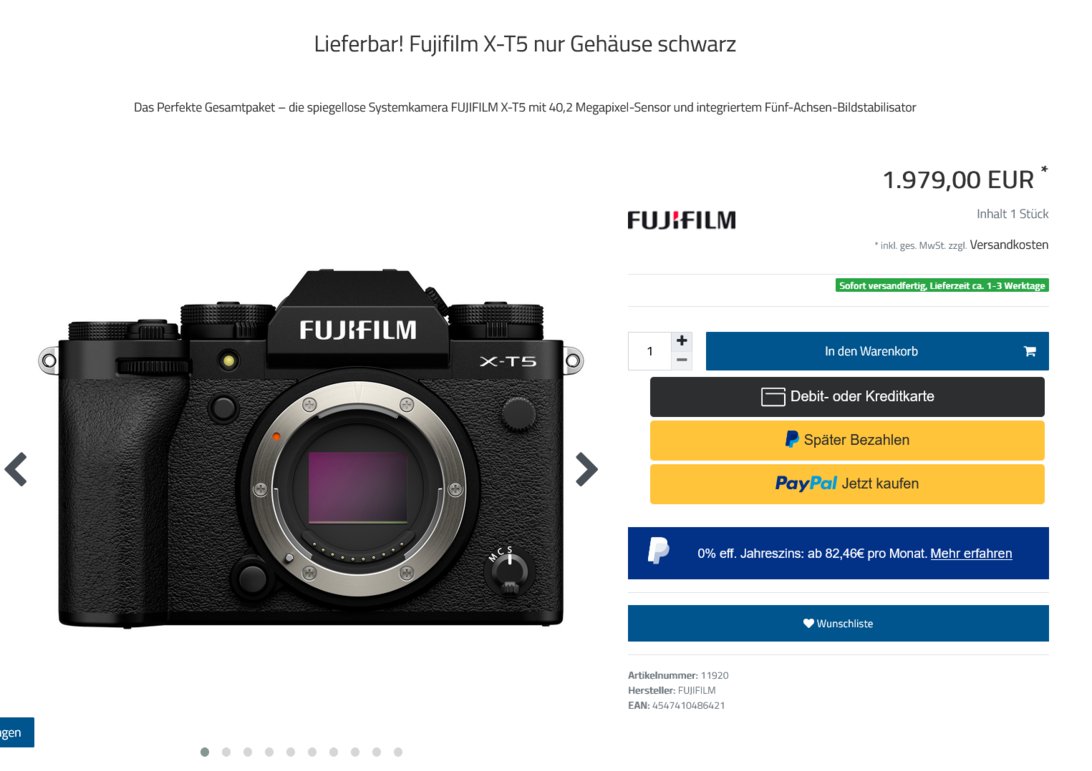1092x771 pixels.
Task: Click the credit card icon on Debit- oder Kreditkarte
Action: click(x=772, y=397)
